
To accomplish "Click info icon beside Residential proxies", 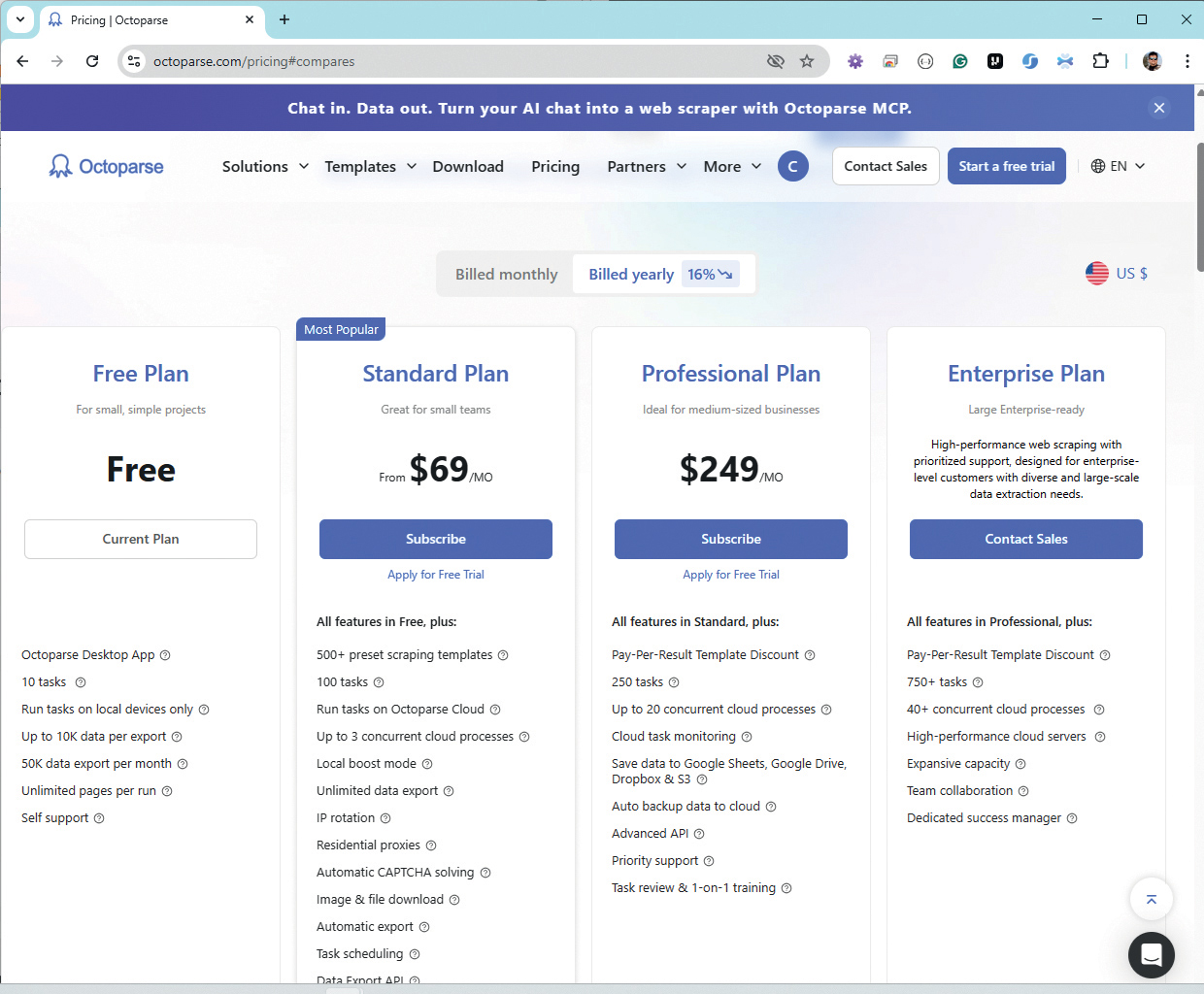I will point(431,845).
